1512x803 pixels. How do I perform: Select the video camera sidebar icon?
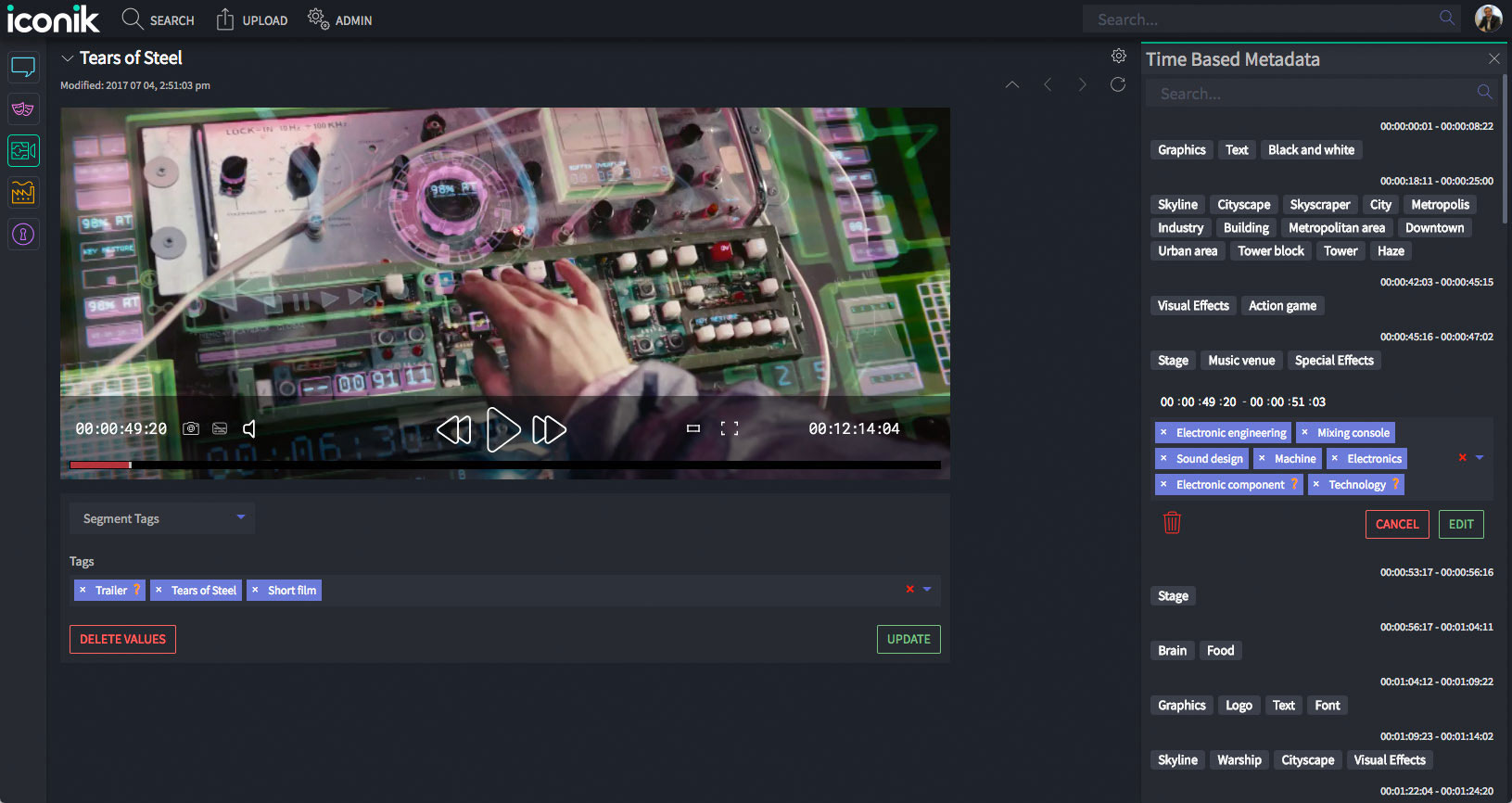click(23, 150)
